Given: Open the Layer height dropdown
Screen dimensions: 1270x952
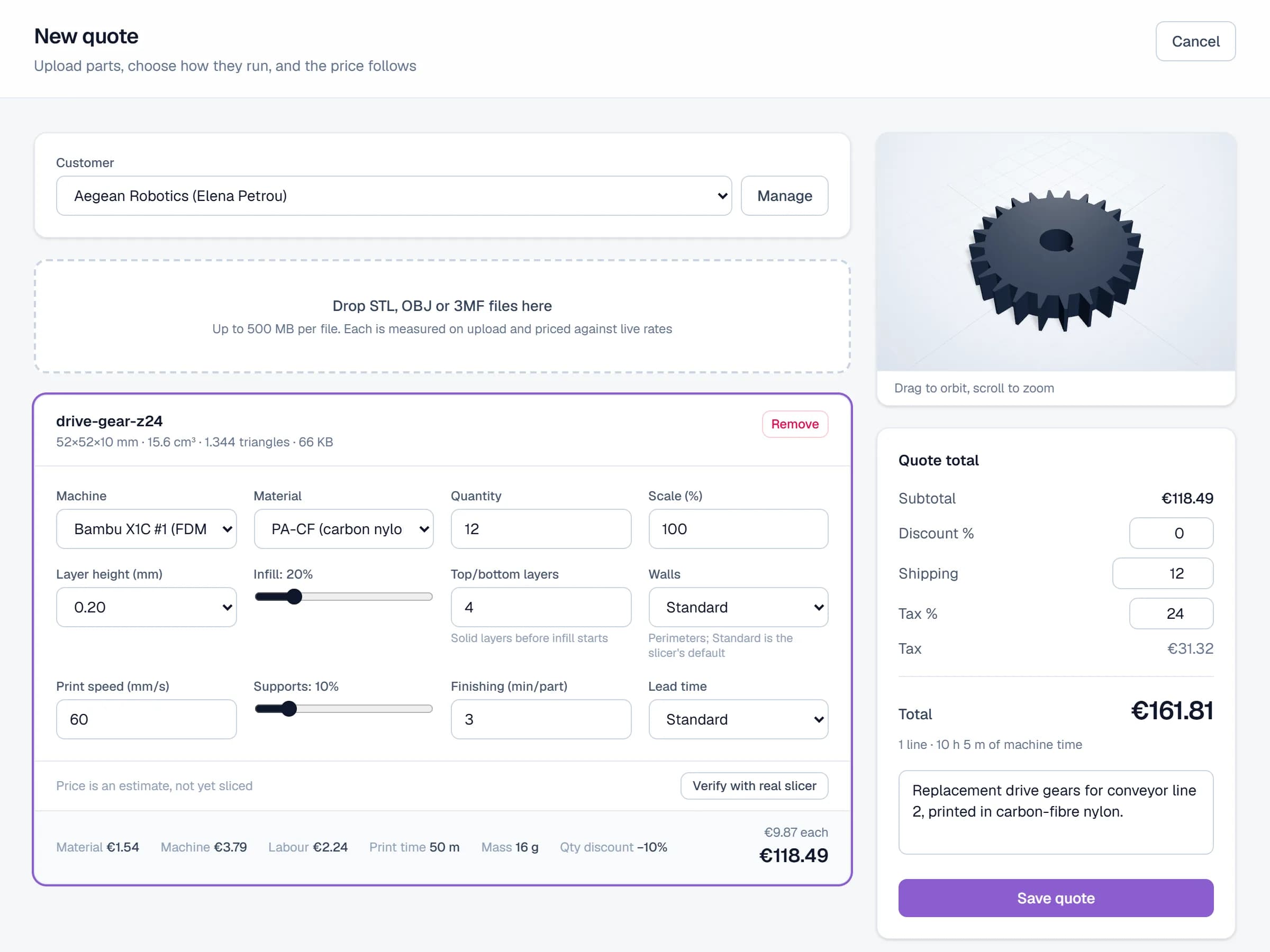Looking at the screenshot, I should pos(147,607).
